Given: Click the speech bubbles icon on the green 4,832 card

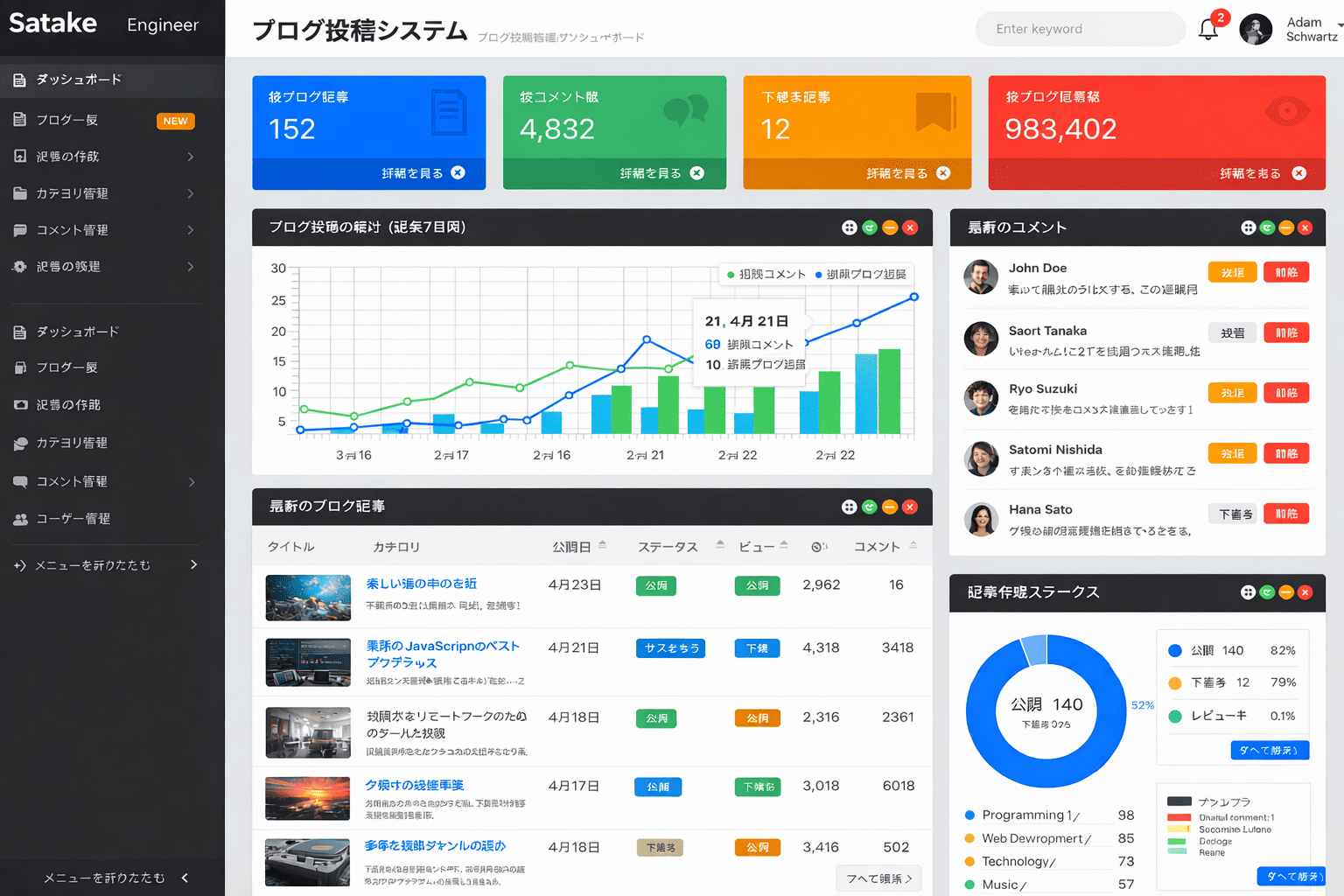Looking at the screenshot, I should pyautogui.click(x=685, y=110).
